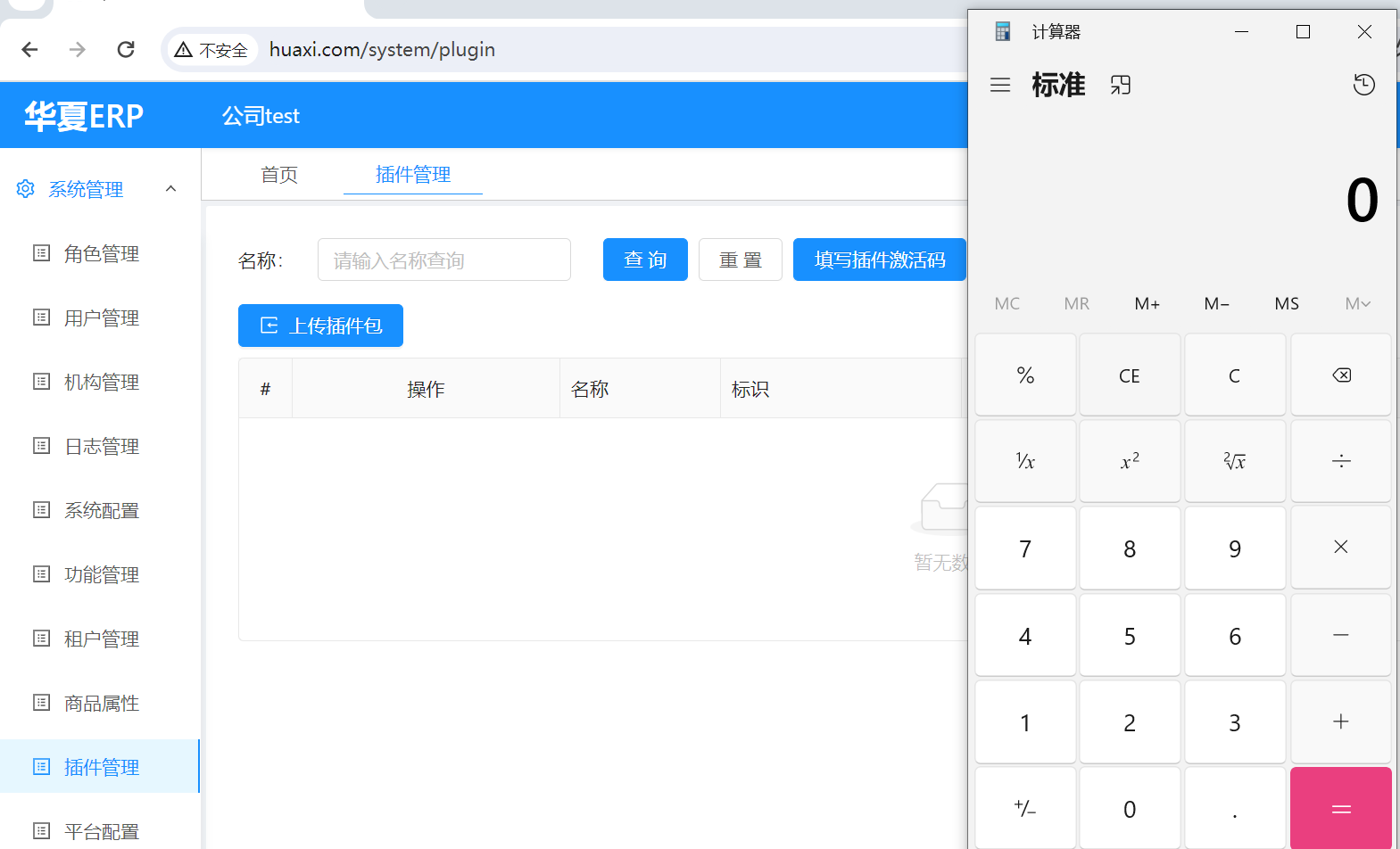Click the 上传插件包 upload button
Image resolution: width=1400 pixels, height=849 pixels.
point(320,326)
